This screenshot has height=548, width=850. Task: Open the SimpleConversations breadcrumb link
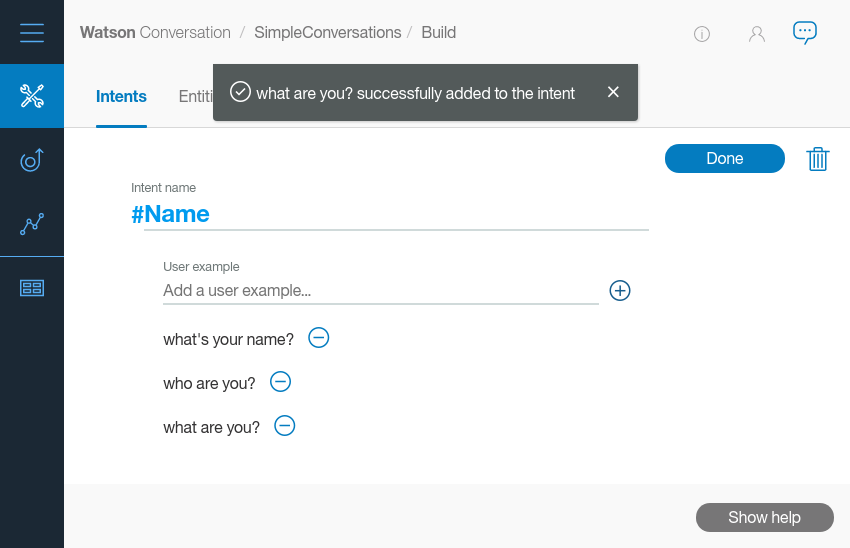point(327,32)
